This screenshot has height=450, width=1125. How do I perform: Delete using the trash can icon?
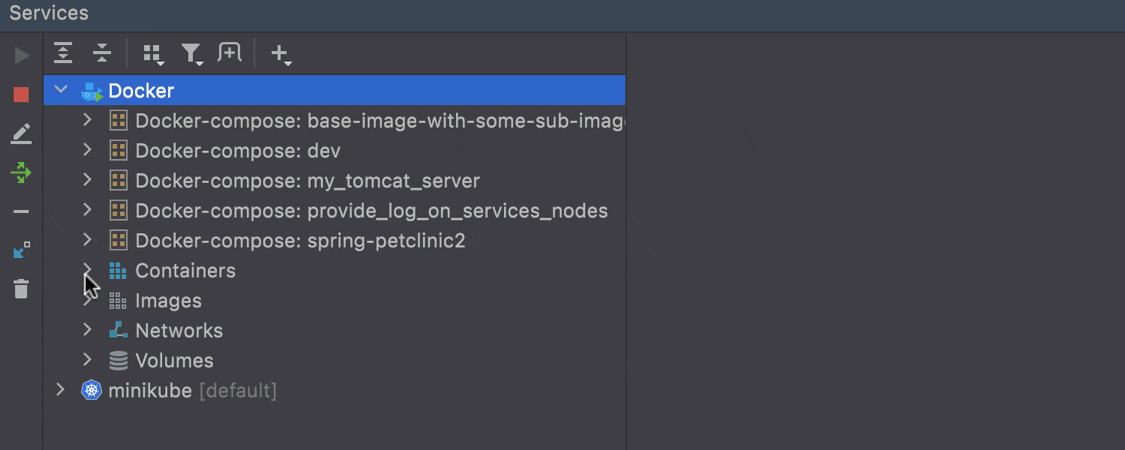click(22, 289)
